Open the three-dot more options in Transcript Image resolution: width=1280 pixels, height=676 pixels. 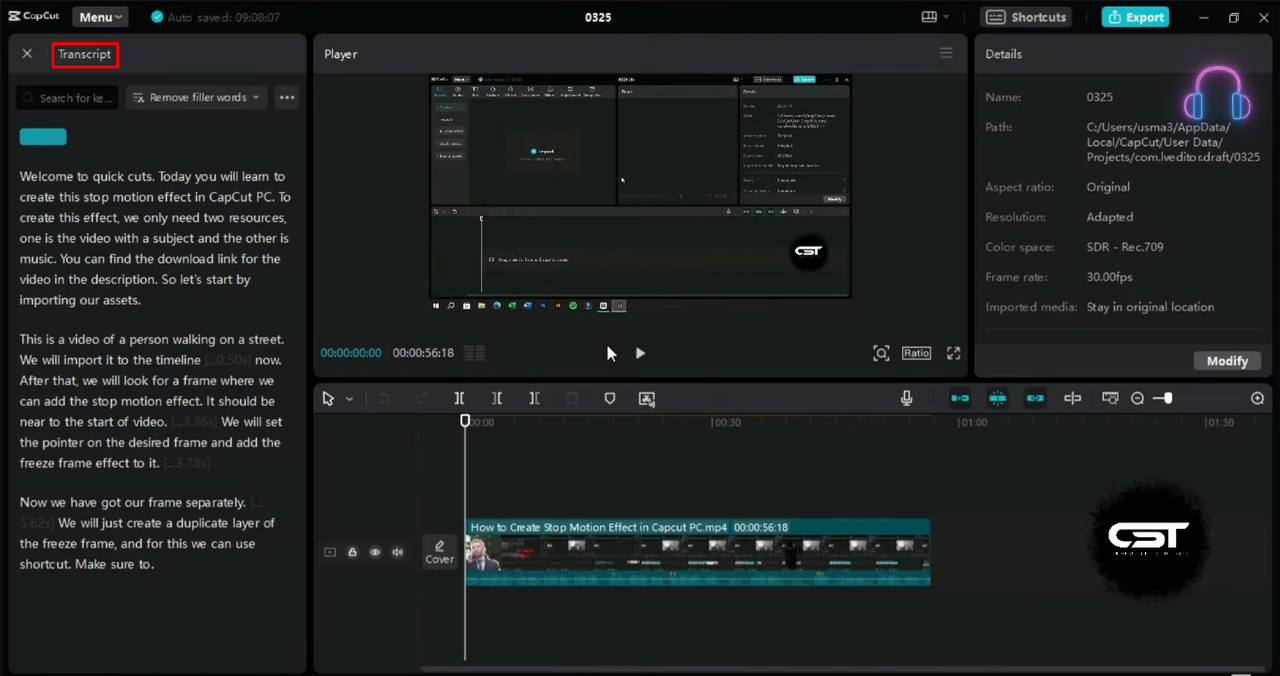pos(287,97)
